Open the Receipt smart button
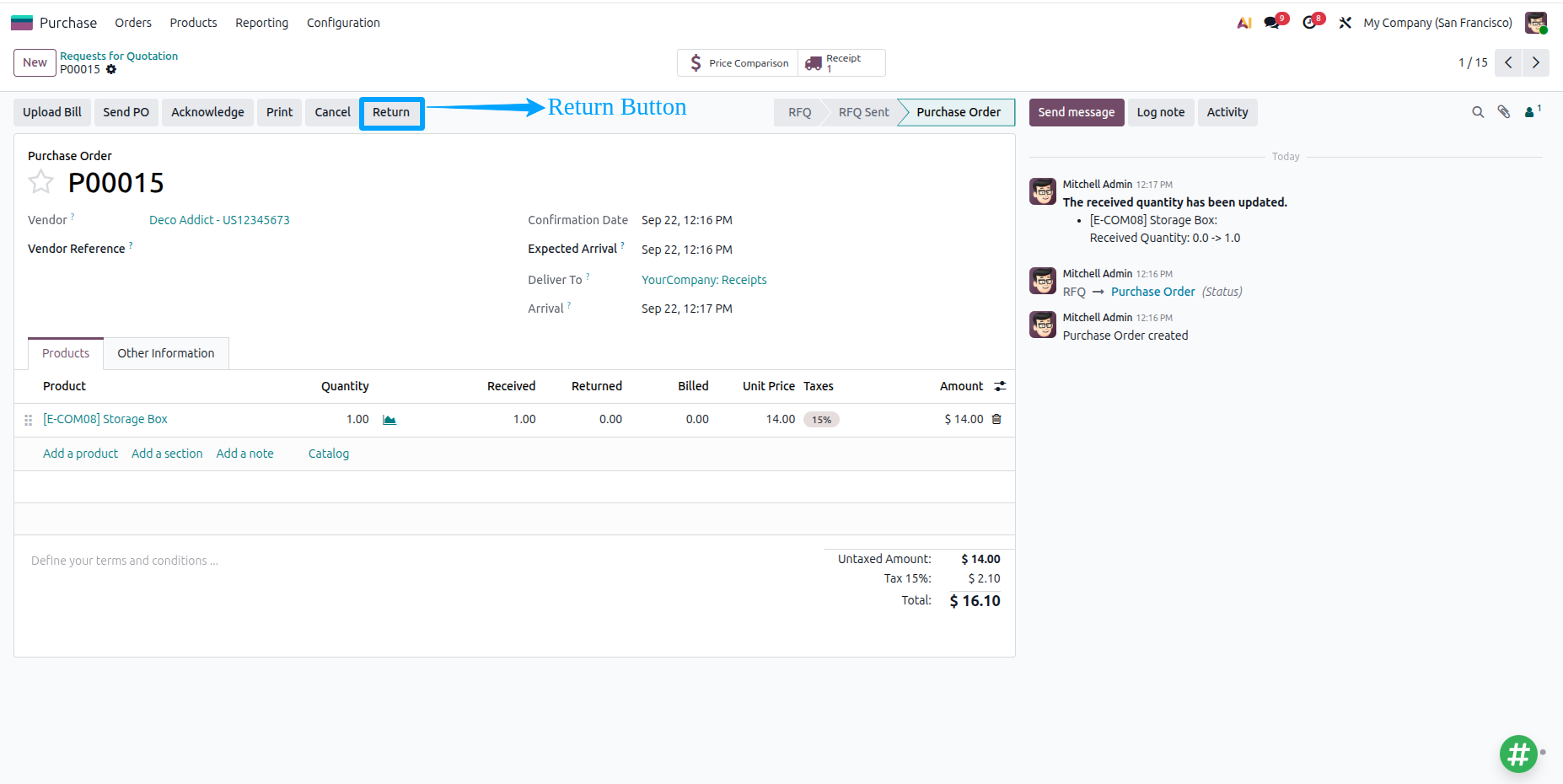 [841, 63]
